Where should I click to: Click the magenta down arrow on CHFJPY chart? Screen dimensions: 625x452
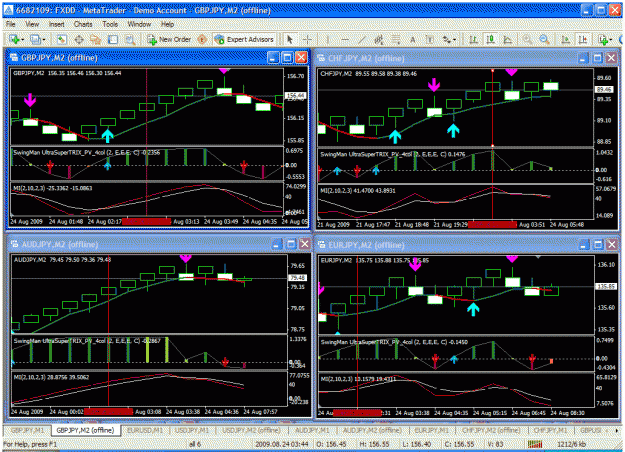tap(434, 85)
